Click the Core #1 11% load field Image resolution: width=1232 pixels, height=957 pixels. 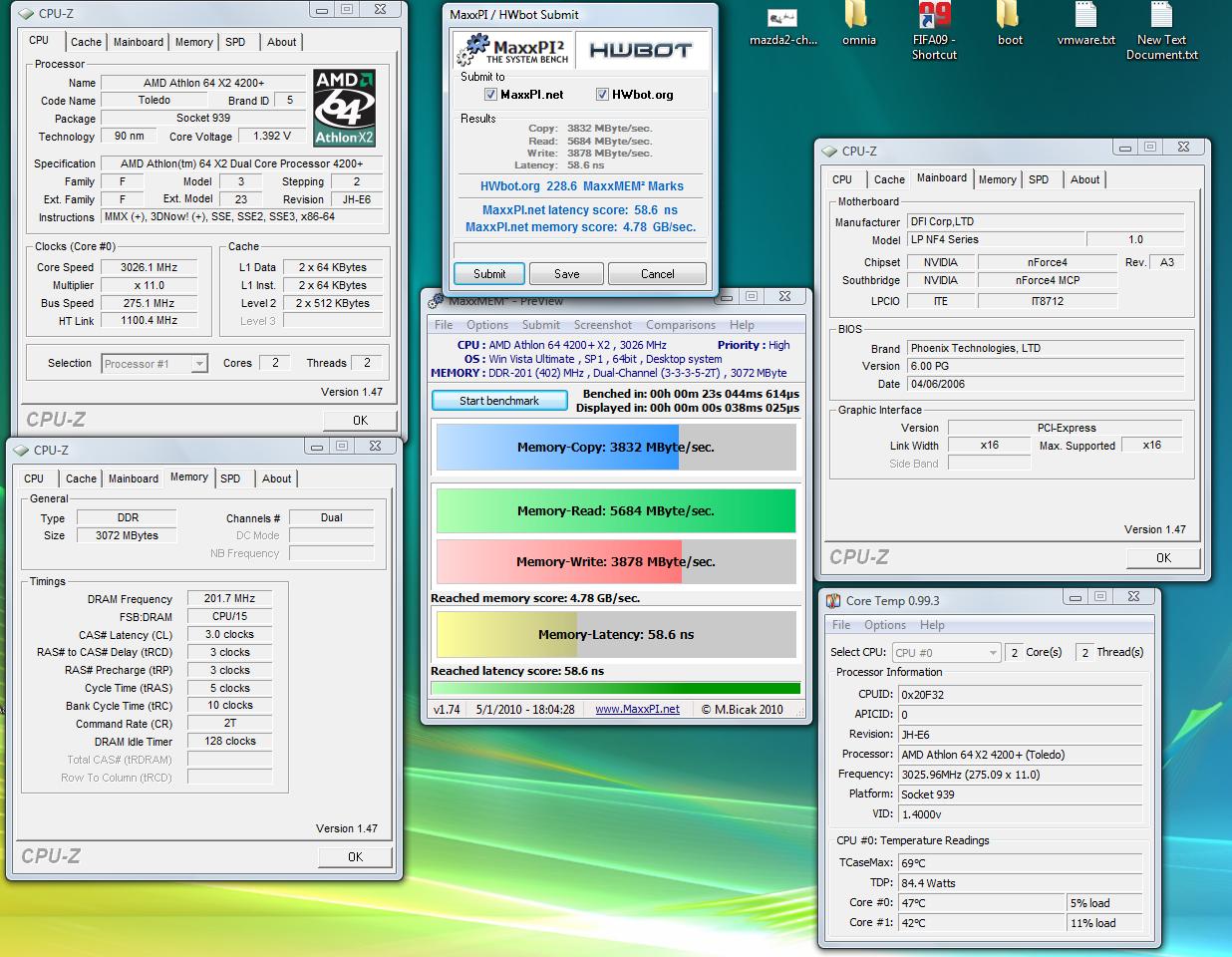1102,923
